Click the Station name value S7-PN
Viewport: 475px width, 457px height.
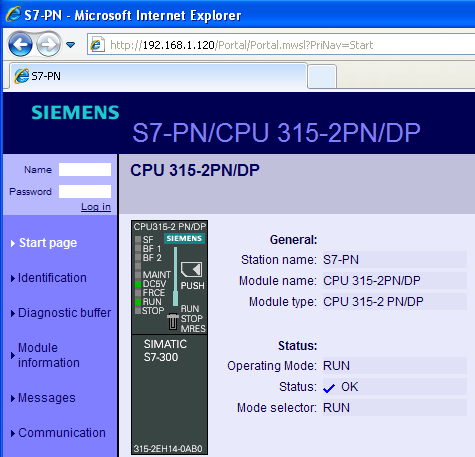click(341, 260)
